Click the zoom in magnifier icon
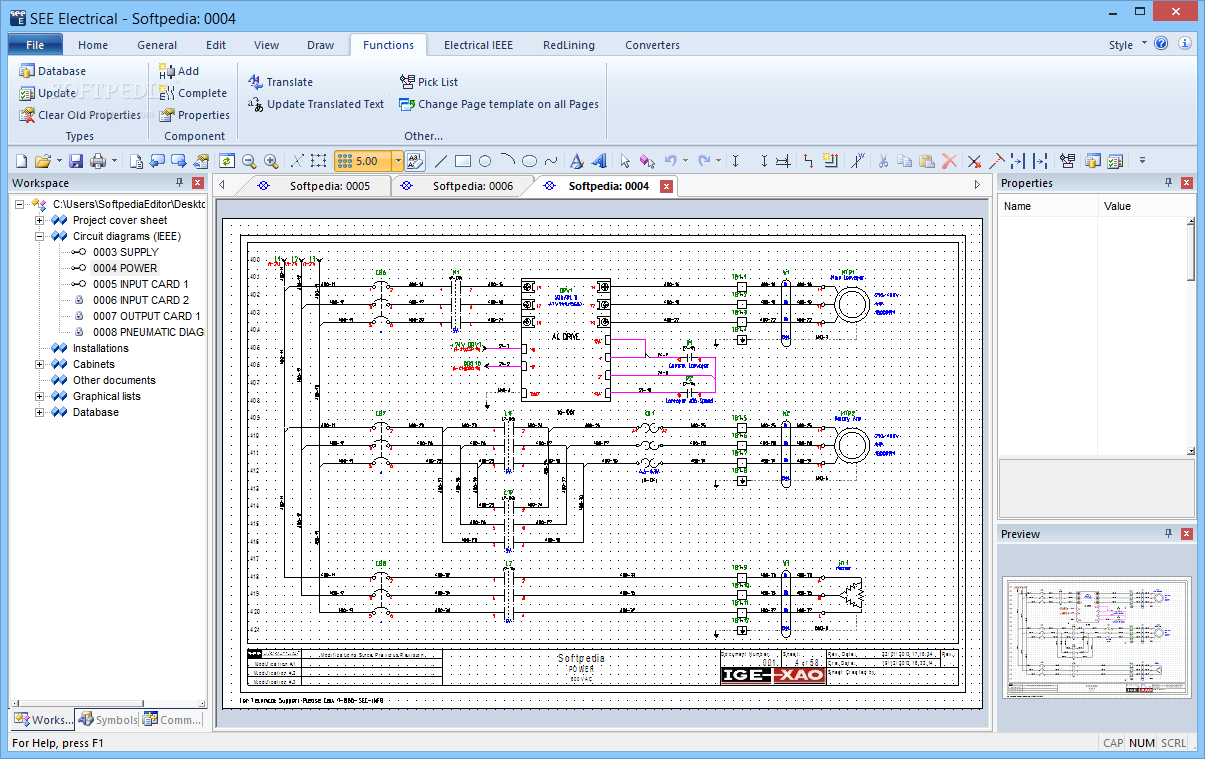 pos(271,161)
